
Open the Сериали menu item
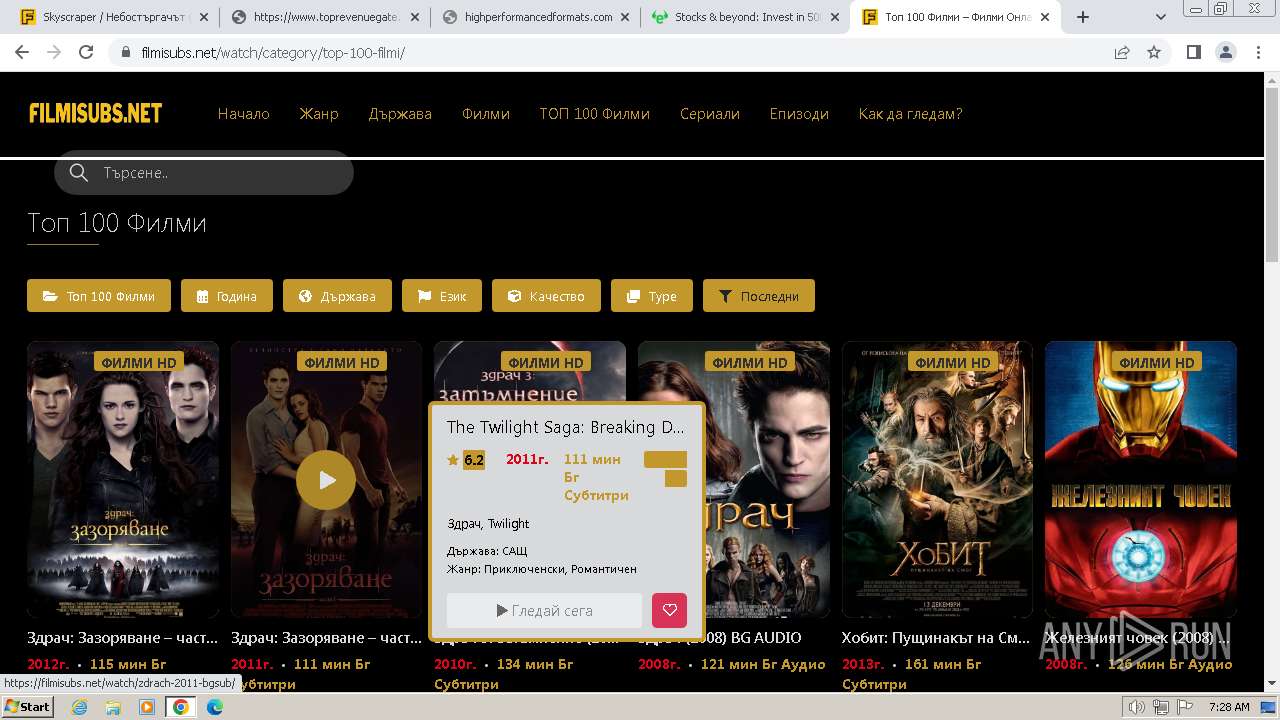(x=710, y=114)
